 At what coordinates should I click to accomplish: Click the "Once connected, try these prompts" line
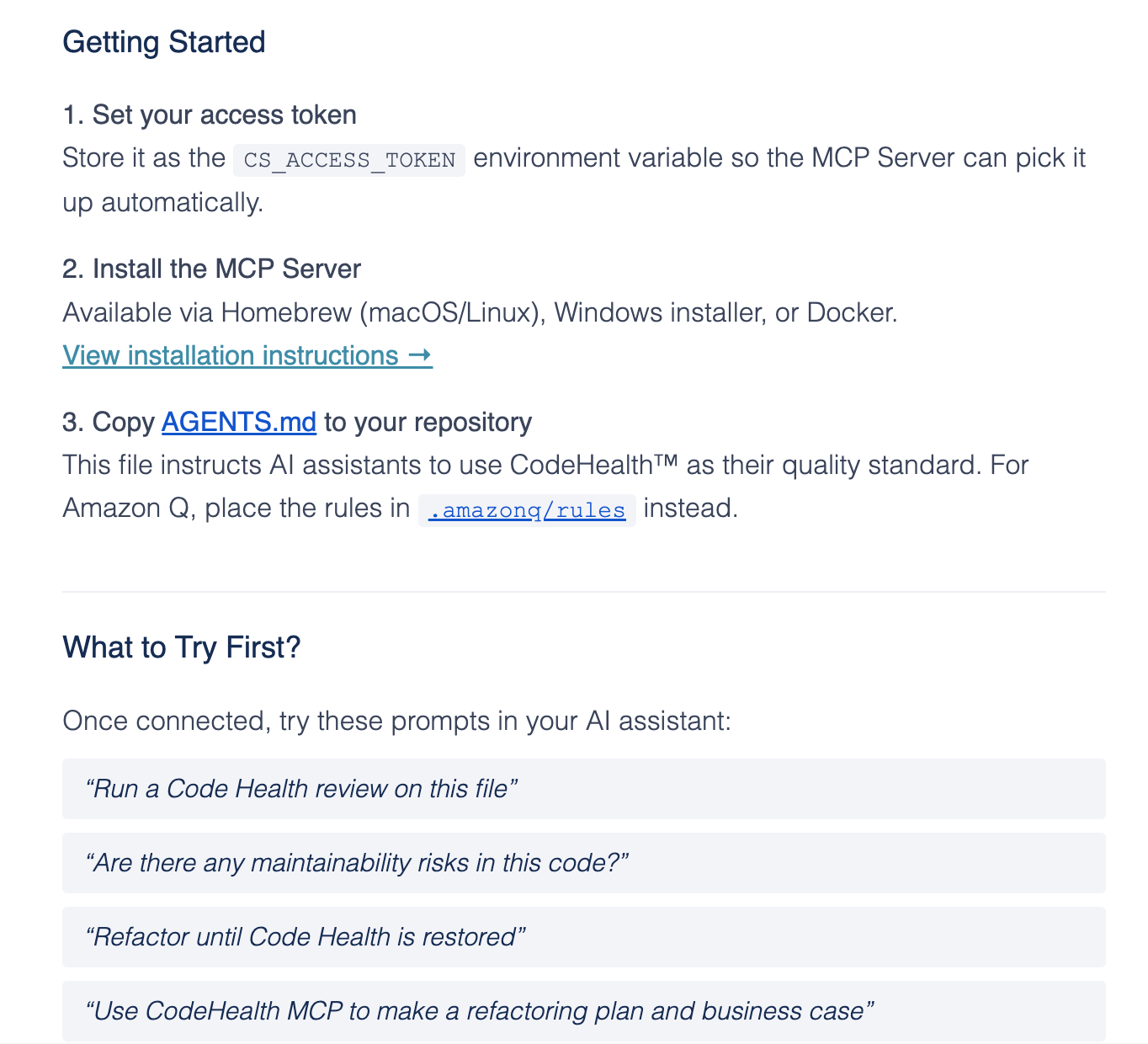point(396,722)
